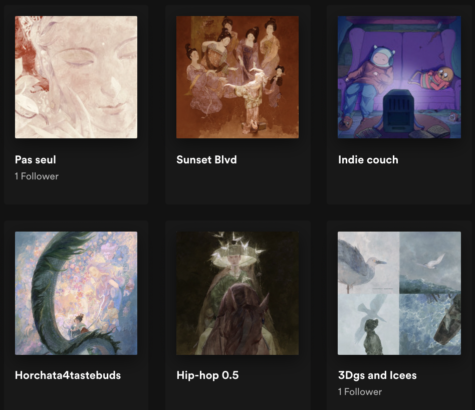475x410 pixels.
Task: Click the 3Dgs and Icees playlist name
Action: pos(377,375)
